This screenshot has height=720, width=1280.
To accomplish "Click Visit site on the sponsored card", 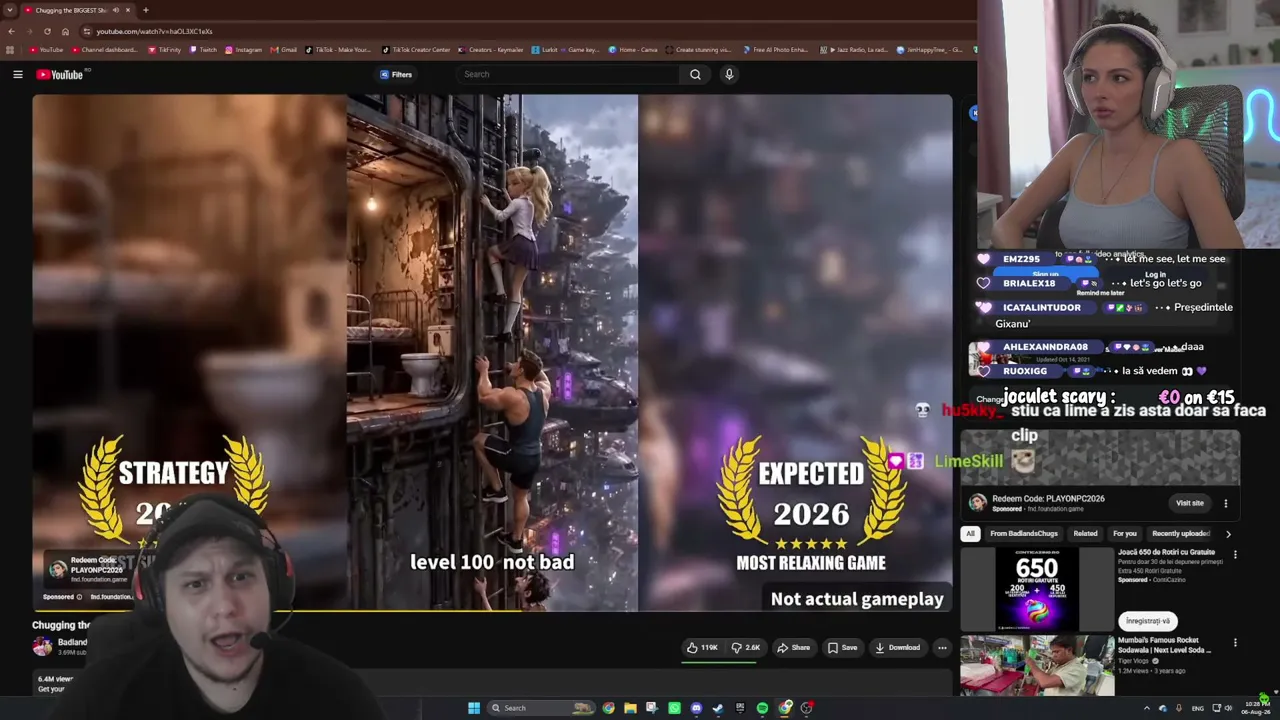I will [1189, 503].
